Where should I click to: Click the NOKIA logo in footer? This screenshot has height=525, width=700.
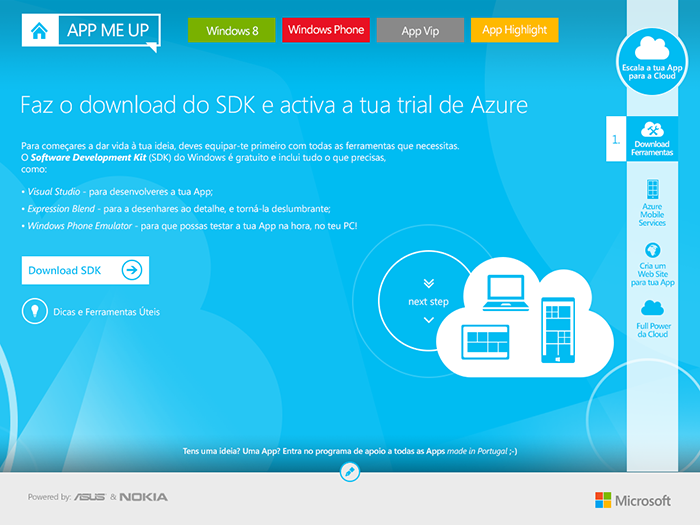[x=144, y=497]
